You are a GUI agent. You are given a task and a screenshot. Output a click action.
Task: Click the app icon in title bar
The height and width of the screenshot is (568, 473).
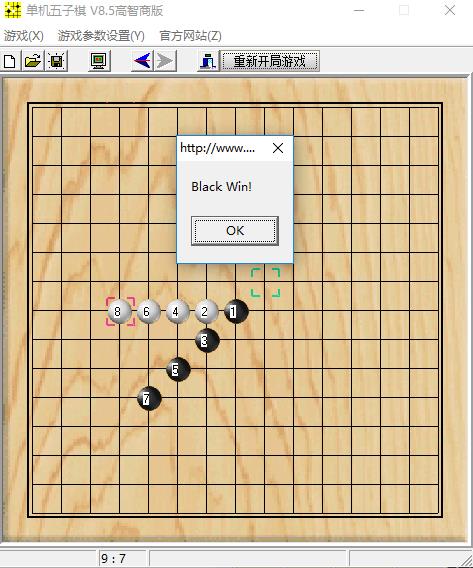pos(13,10)
